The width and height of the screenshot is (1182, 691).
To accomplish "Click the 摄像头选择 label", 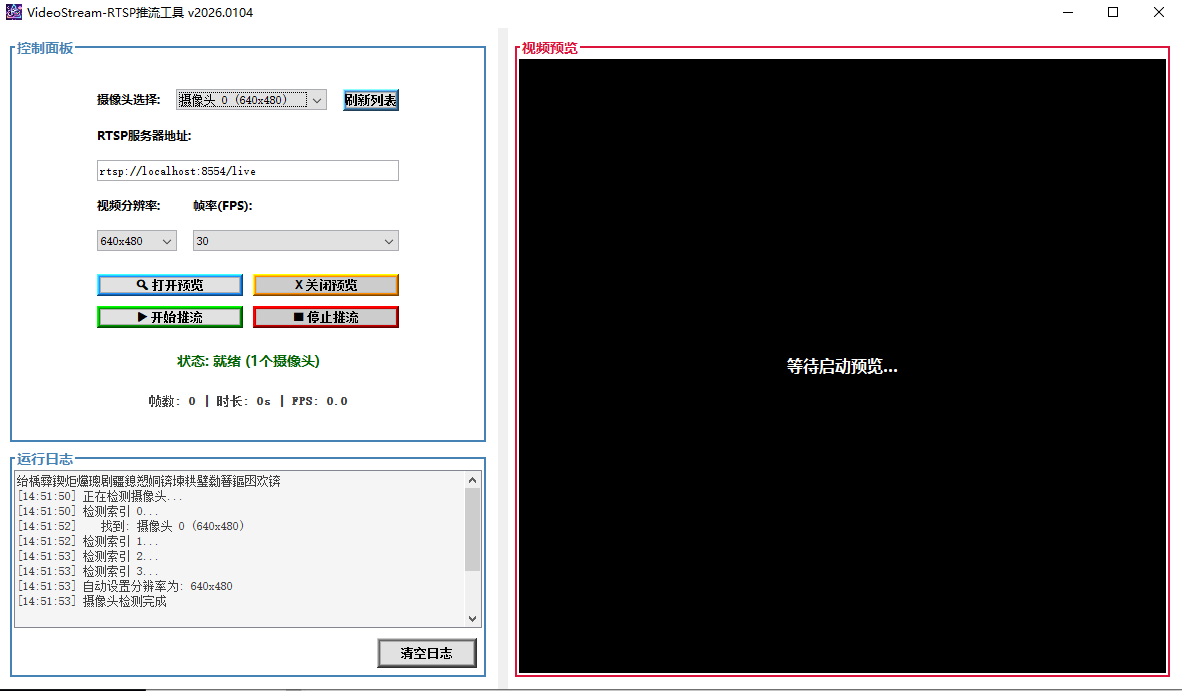I will coord(128,99).
